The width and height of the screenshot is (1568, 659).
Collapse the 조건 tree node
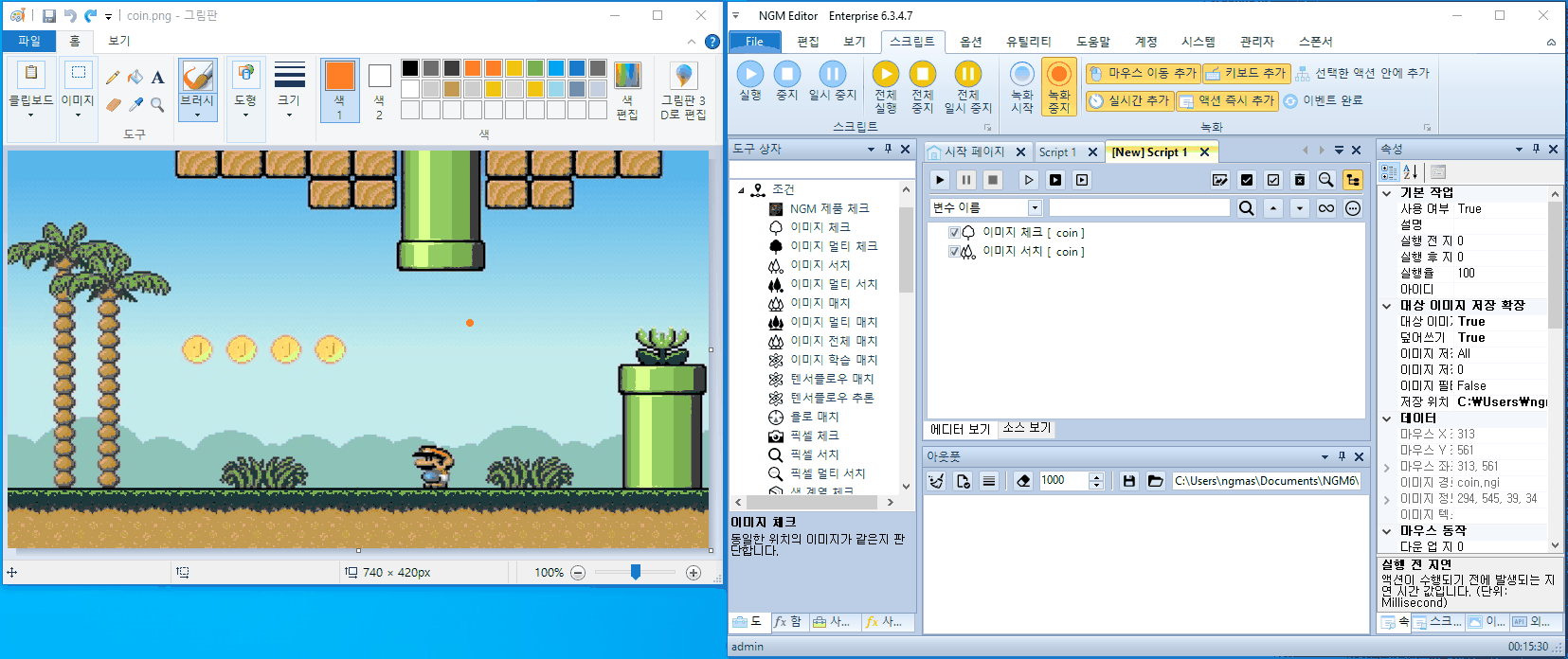click(x=741, y=190)
